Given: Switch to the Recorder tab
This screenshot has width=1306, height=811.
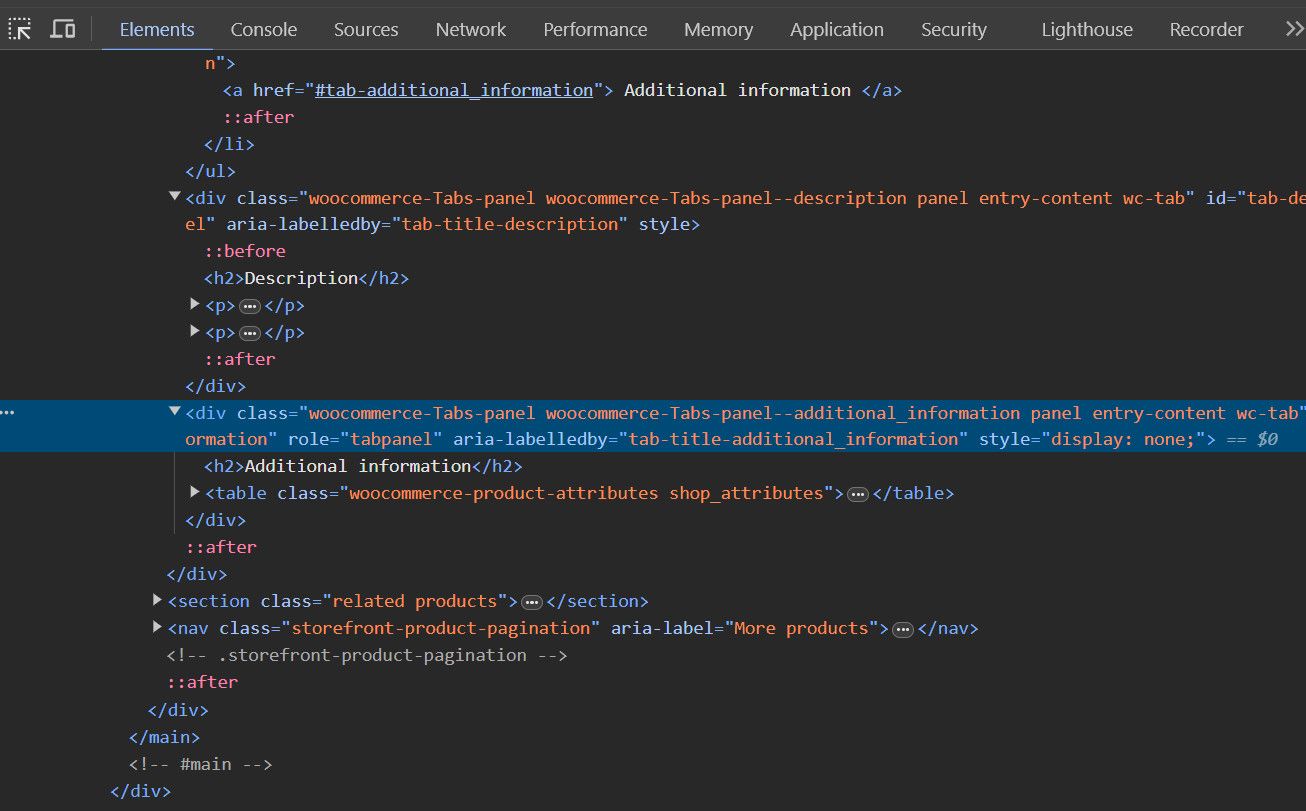Looking at the screenshot, I should coord(1206,30).
